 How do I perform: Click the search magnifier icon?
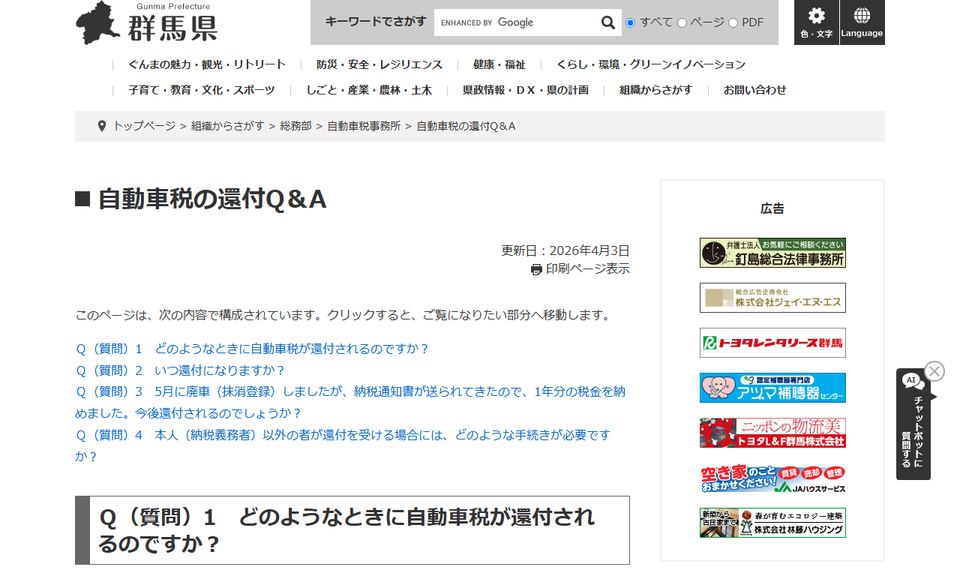[x=607, y=23]
